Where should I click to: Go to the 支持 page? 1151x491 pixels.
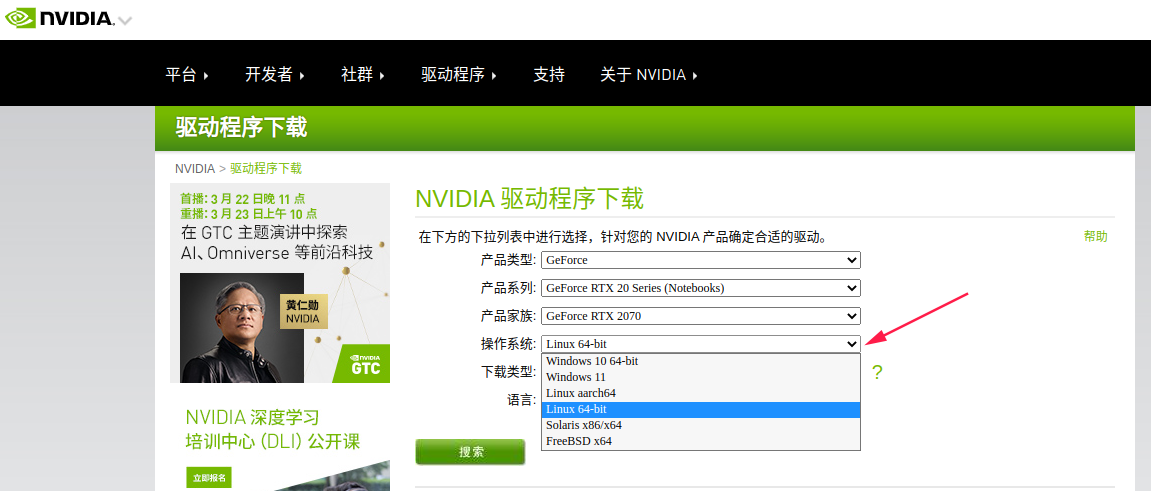(549, 74)
